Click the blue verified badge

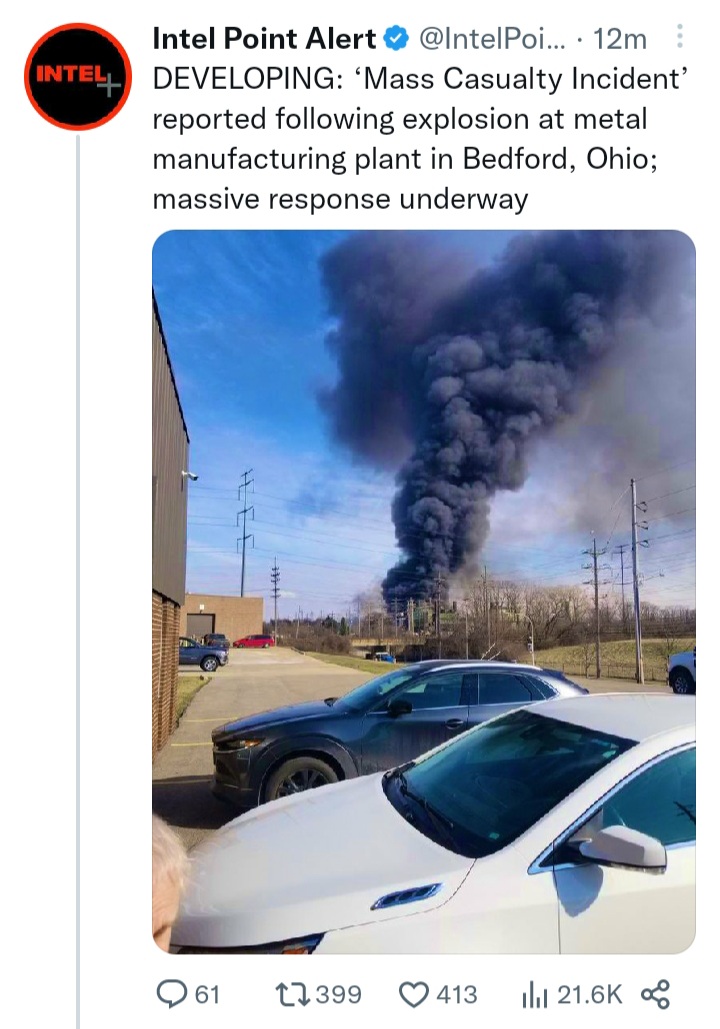[x=396, y=39]
